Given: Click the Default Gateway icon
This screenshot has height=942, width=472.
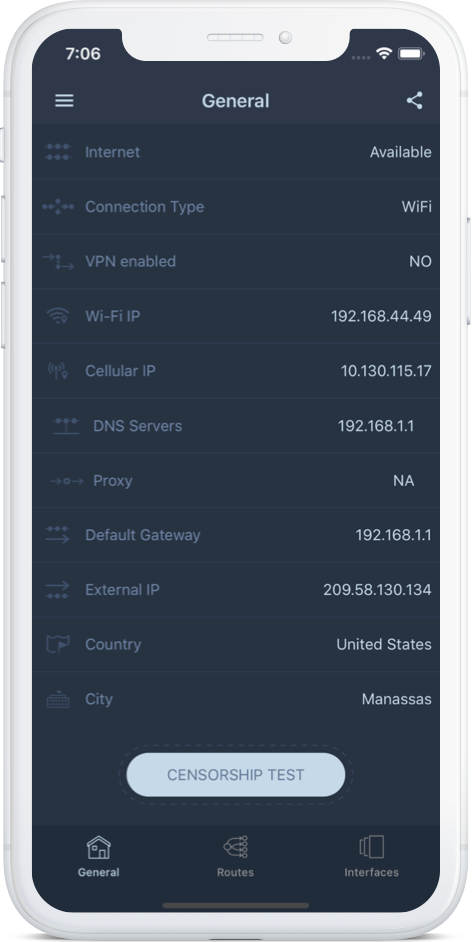Looking at the screenshot, I should pyautogui.click(x=58, y=535).
